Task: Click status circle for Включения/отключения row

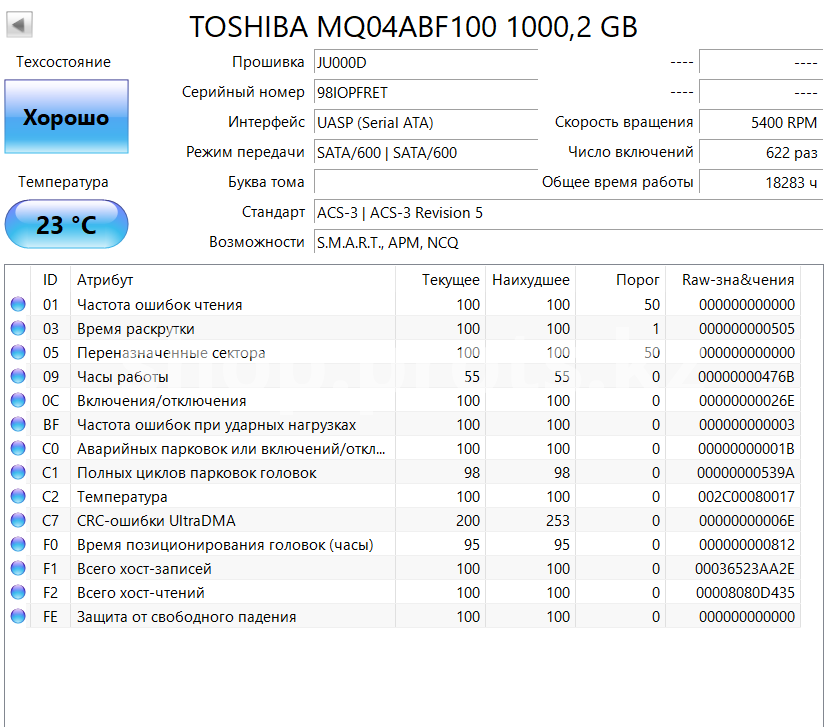Action: [18, 401]
